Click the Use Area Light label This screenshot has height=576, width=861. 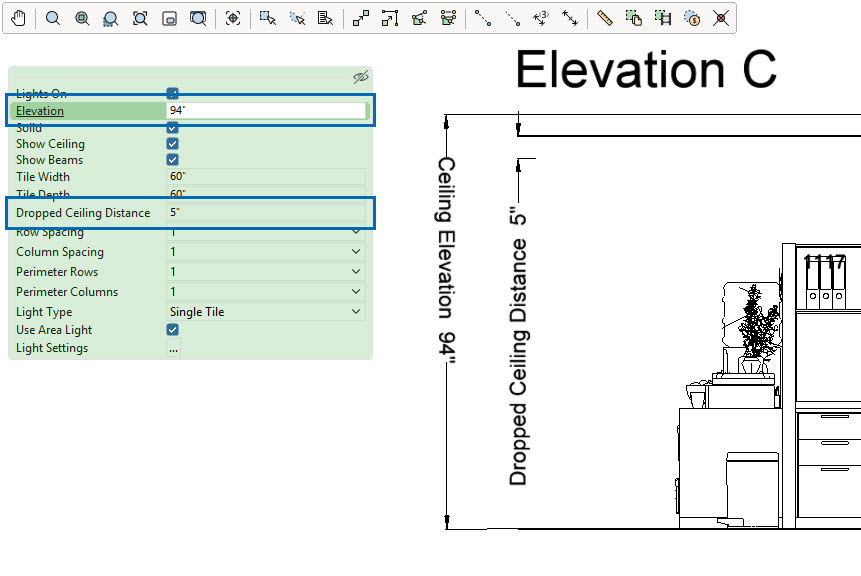click(x=54, y=330)
